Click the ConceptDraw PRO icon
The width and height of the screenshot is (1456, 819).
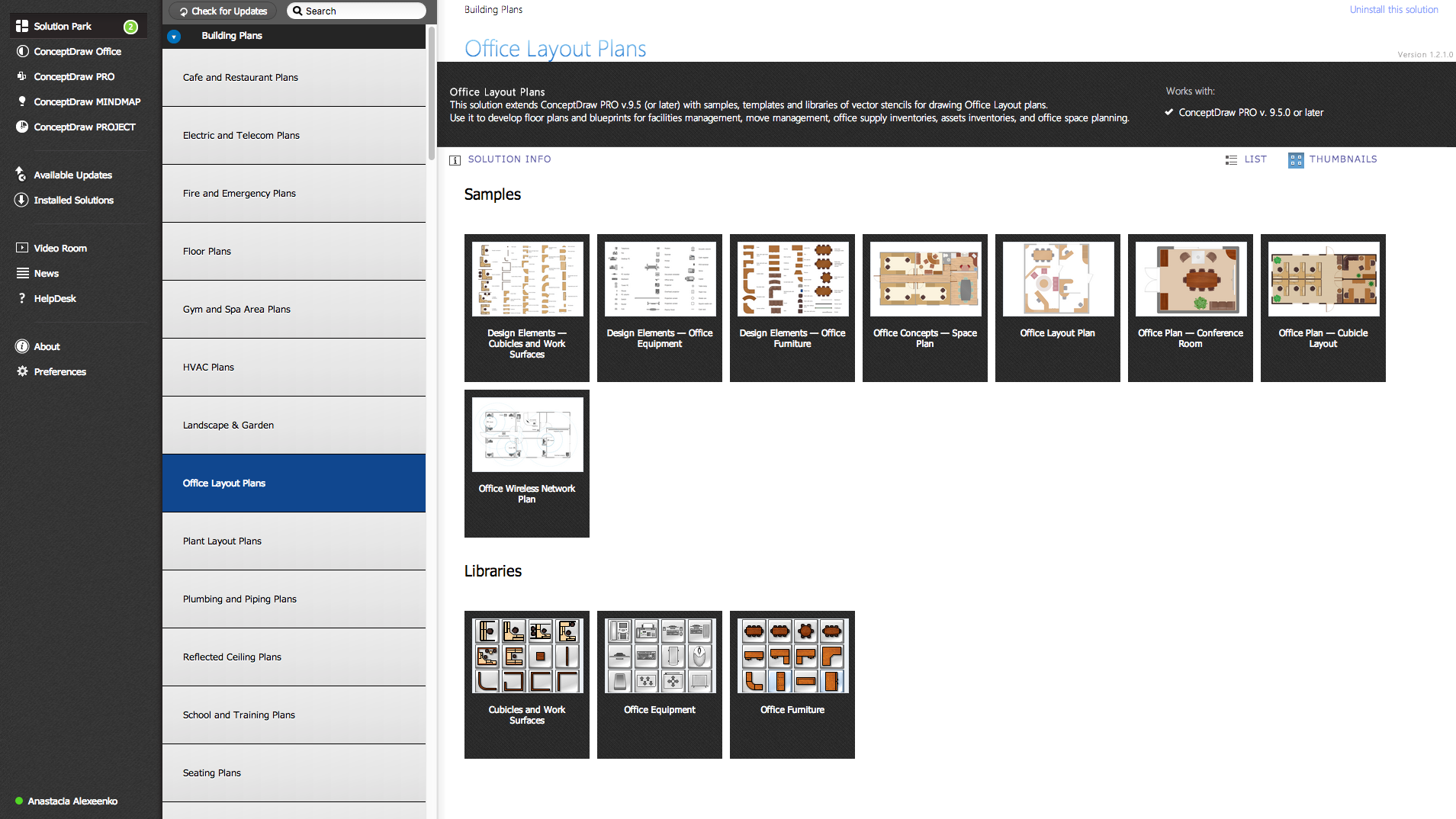coord(22,76)
